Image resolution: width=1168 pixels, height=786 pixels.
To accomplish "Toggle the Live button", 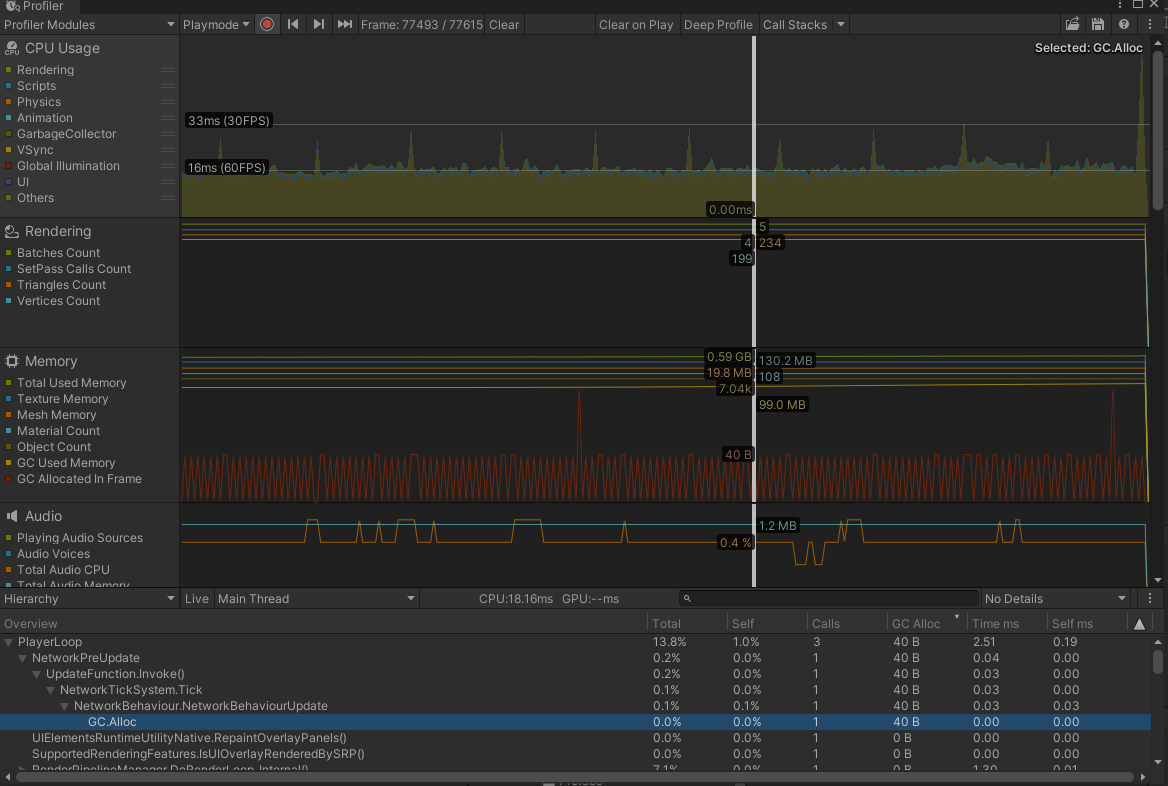I will 197,598.
